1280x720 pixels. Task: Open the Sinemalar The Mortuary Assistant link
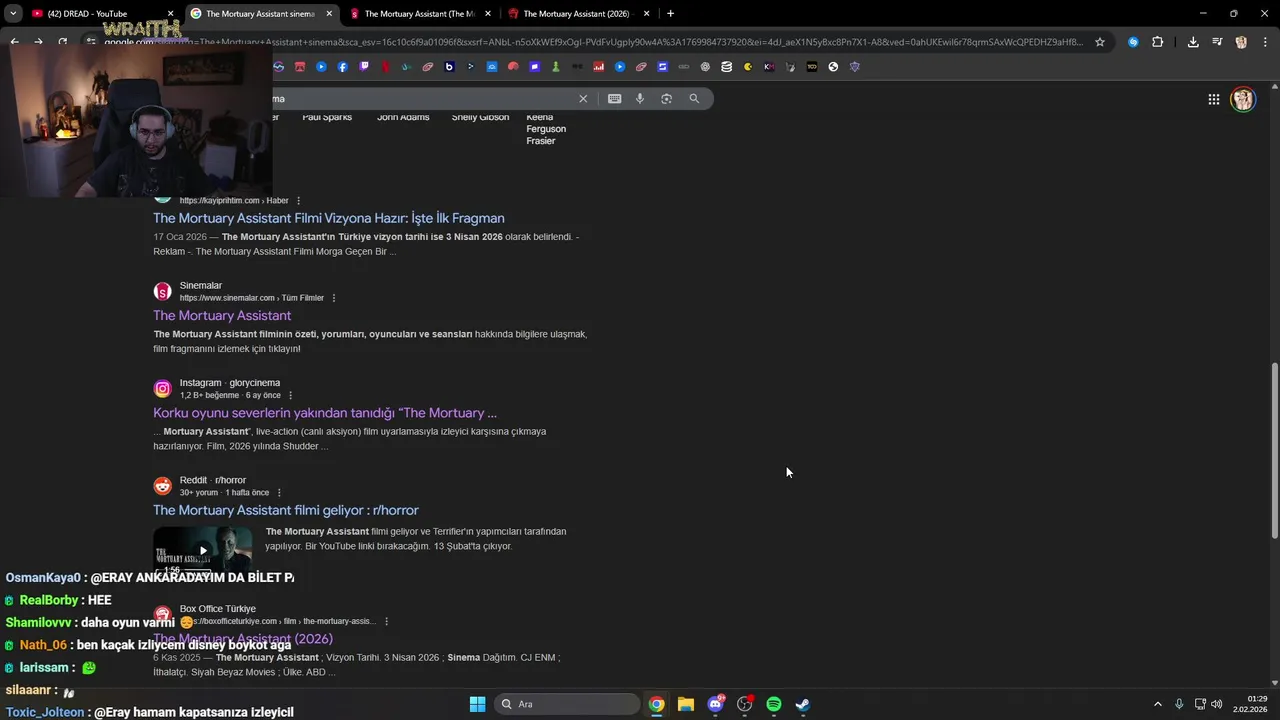pos(222,316)
